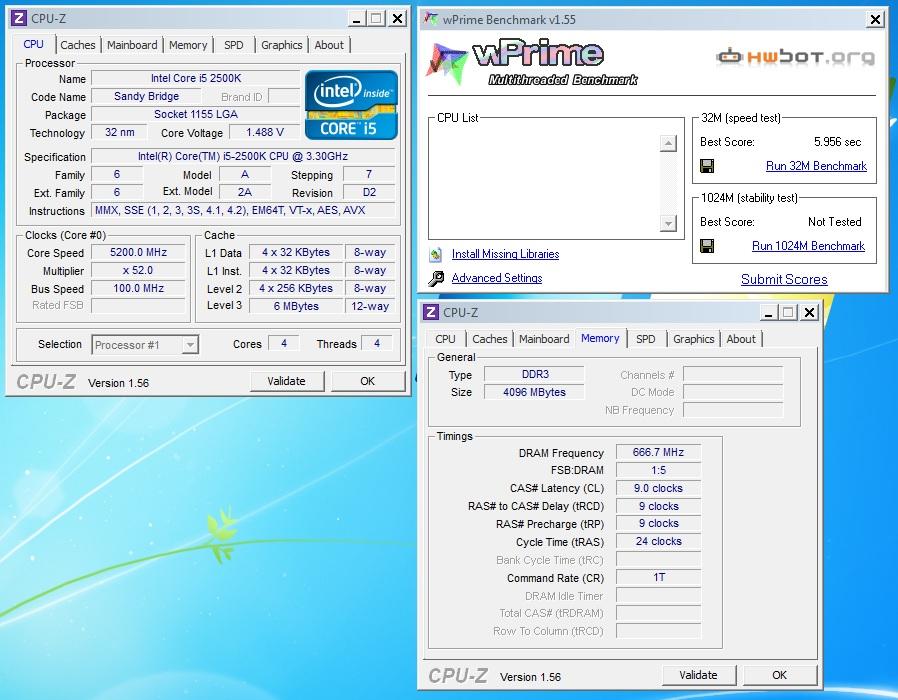Open About tab in top CPU-Z window
The width and height of the screenshot is (898, 700).
[329, 45]
